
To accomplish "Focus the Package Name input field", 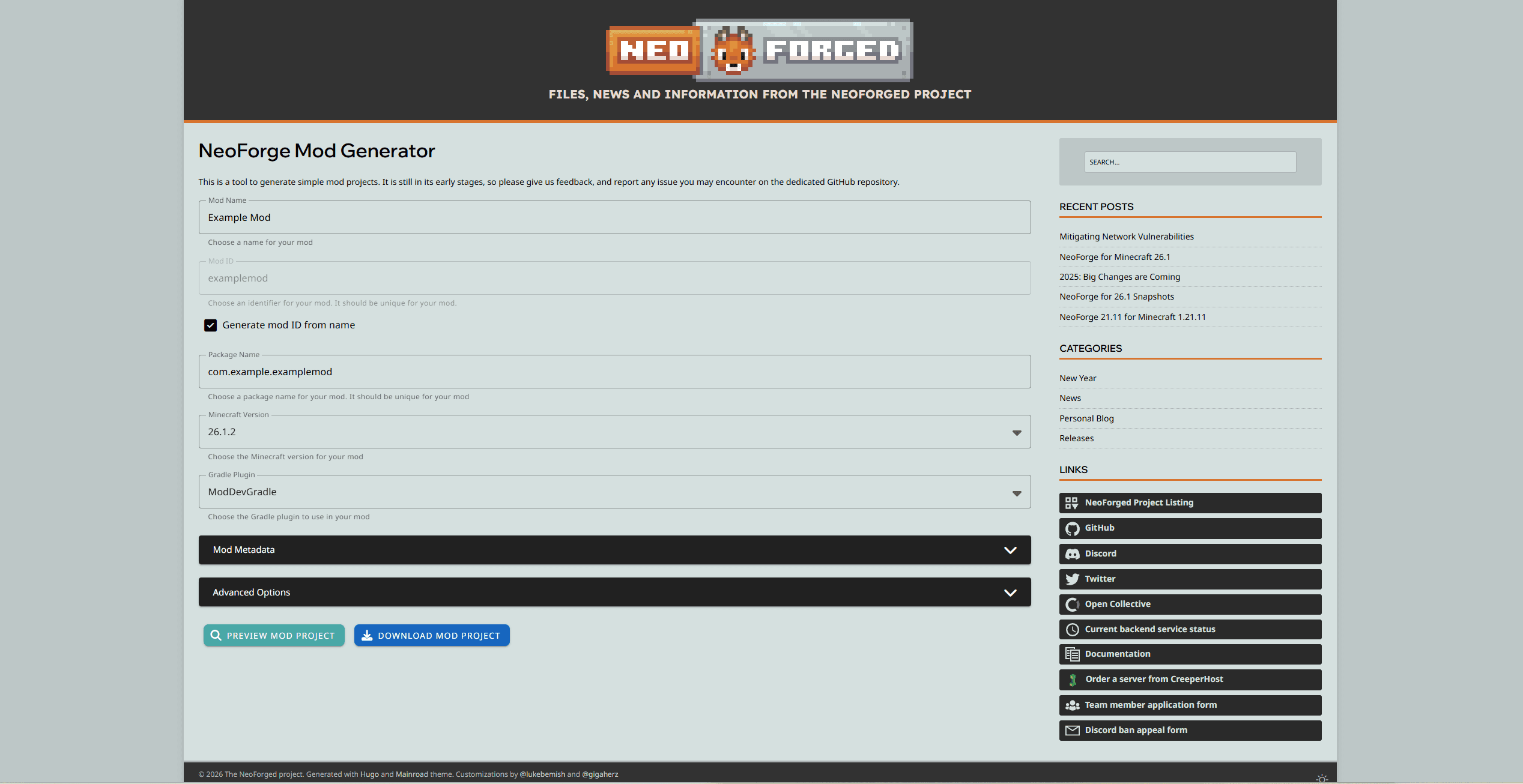I will [x=614, y=372].
